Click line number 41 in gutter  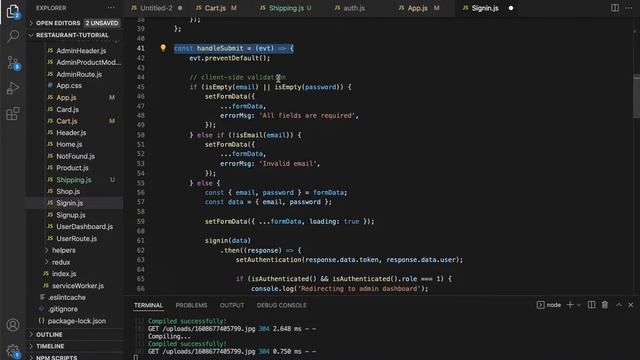(140, 48)
